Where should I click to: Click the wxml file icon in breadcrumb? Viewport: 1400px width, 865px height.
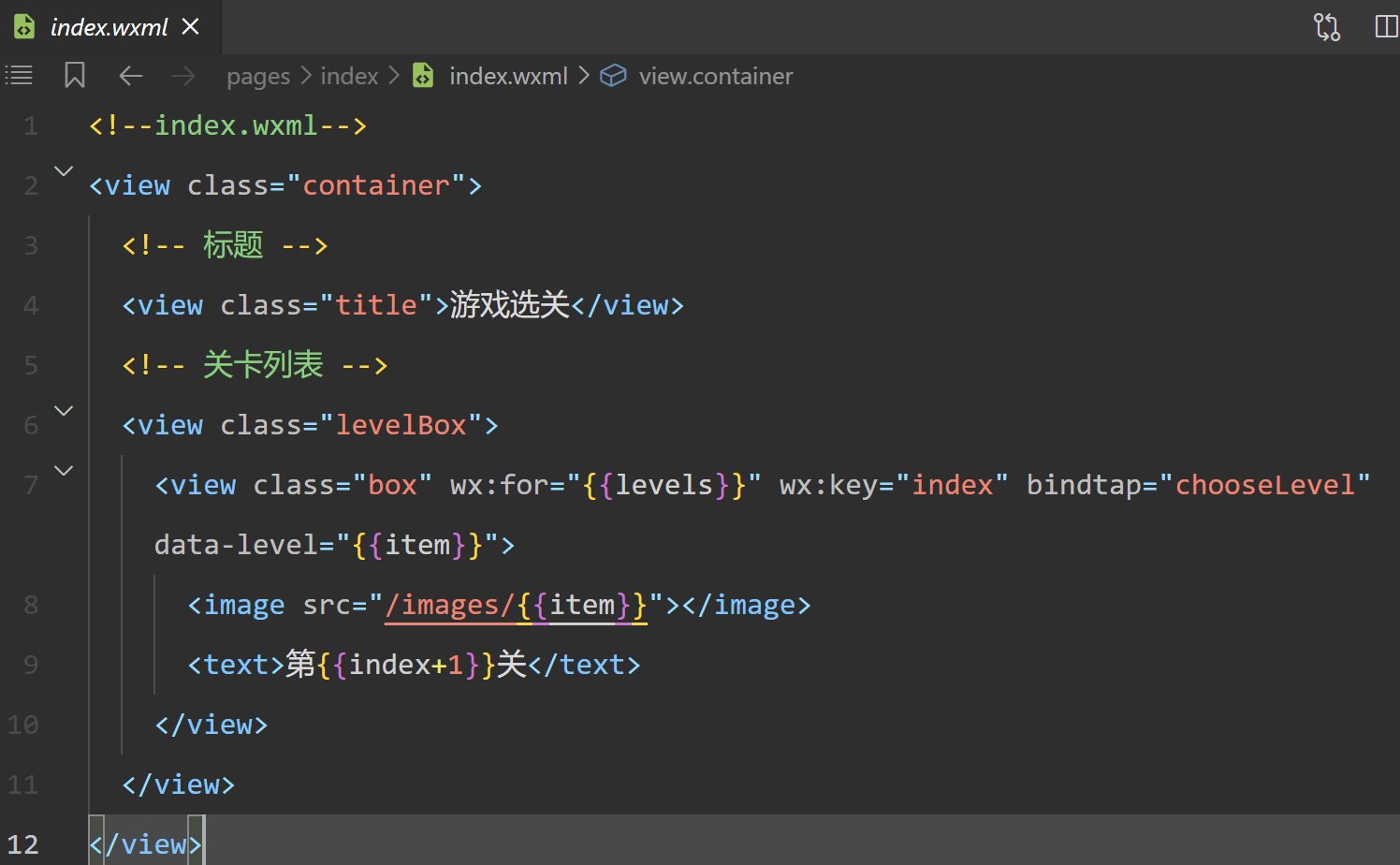[x=424, y=76]
